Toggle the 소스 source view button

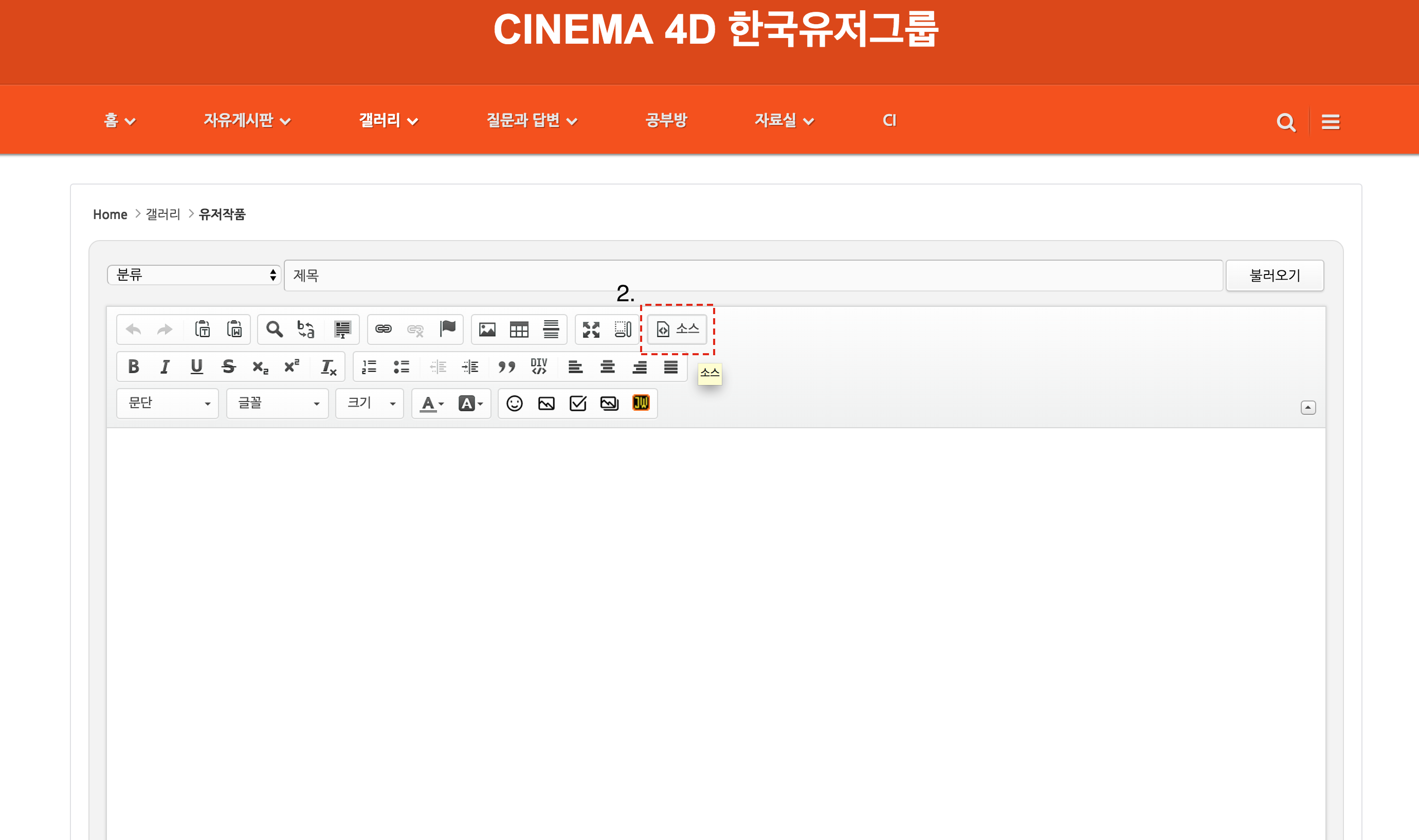pos(678,330)
